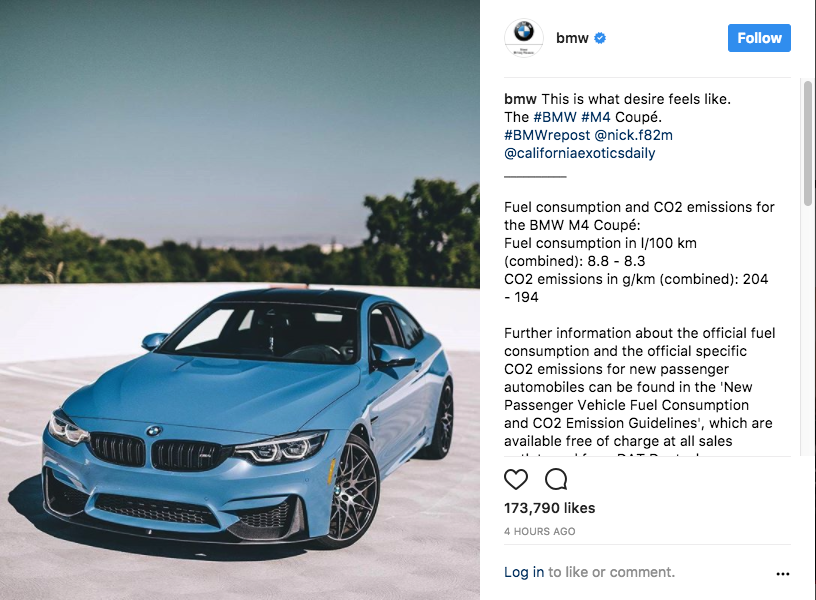Click the BMW roundel on the car hood
Screen dimensions: 816x600
(x=154, y=431)
